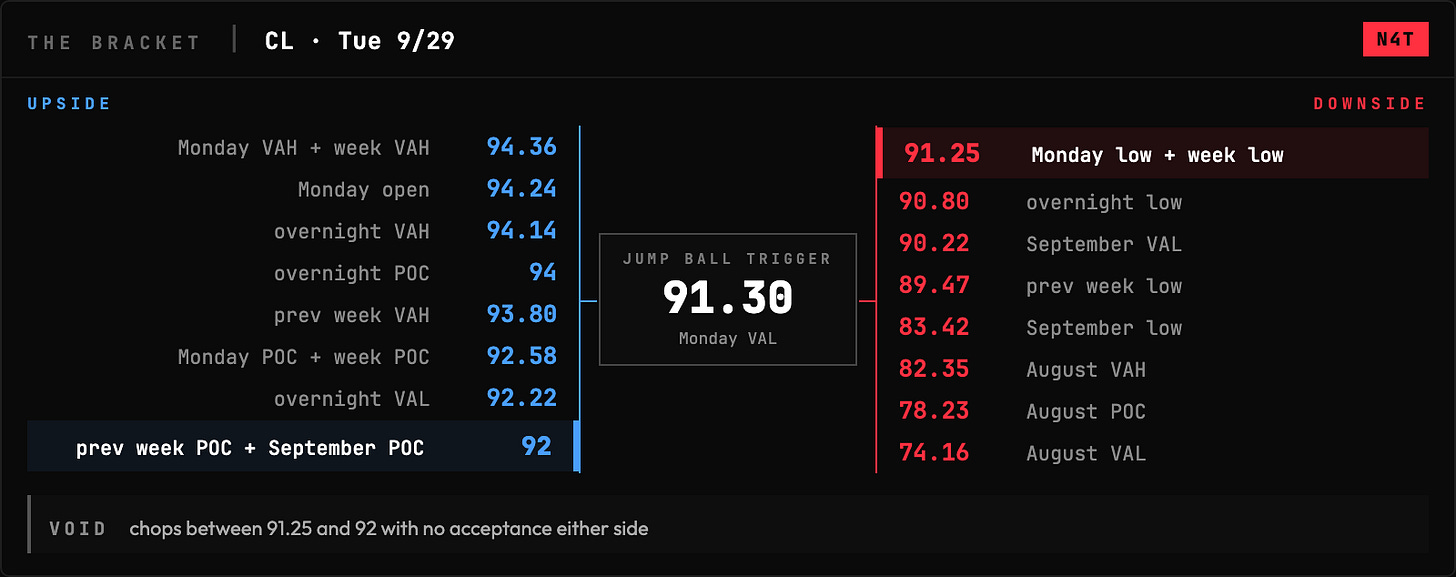Select the highlighted Monday low + week low row
This screenshot has width=1456, height=577.
pos(1153,154)
